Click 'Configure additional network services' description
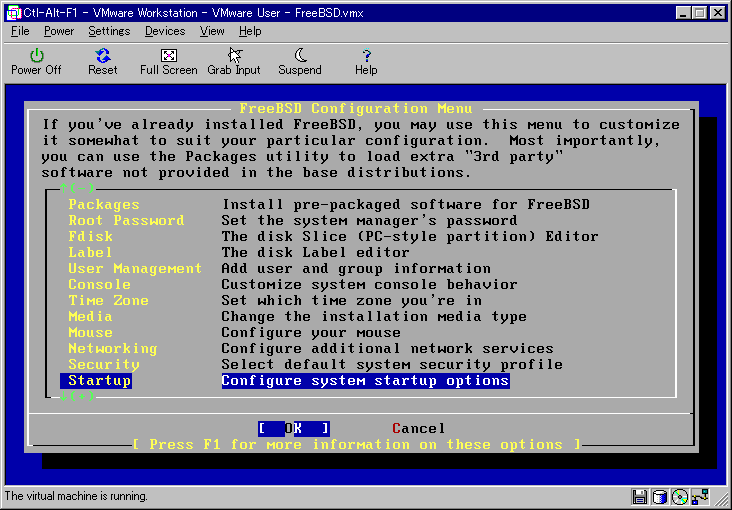732x510 pixels. pos(387,348)
